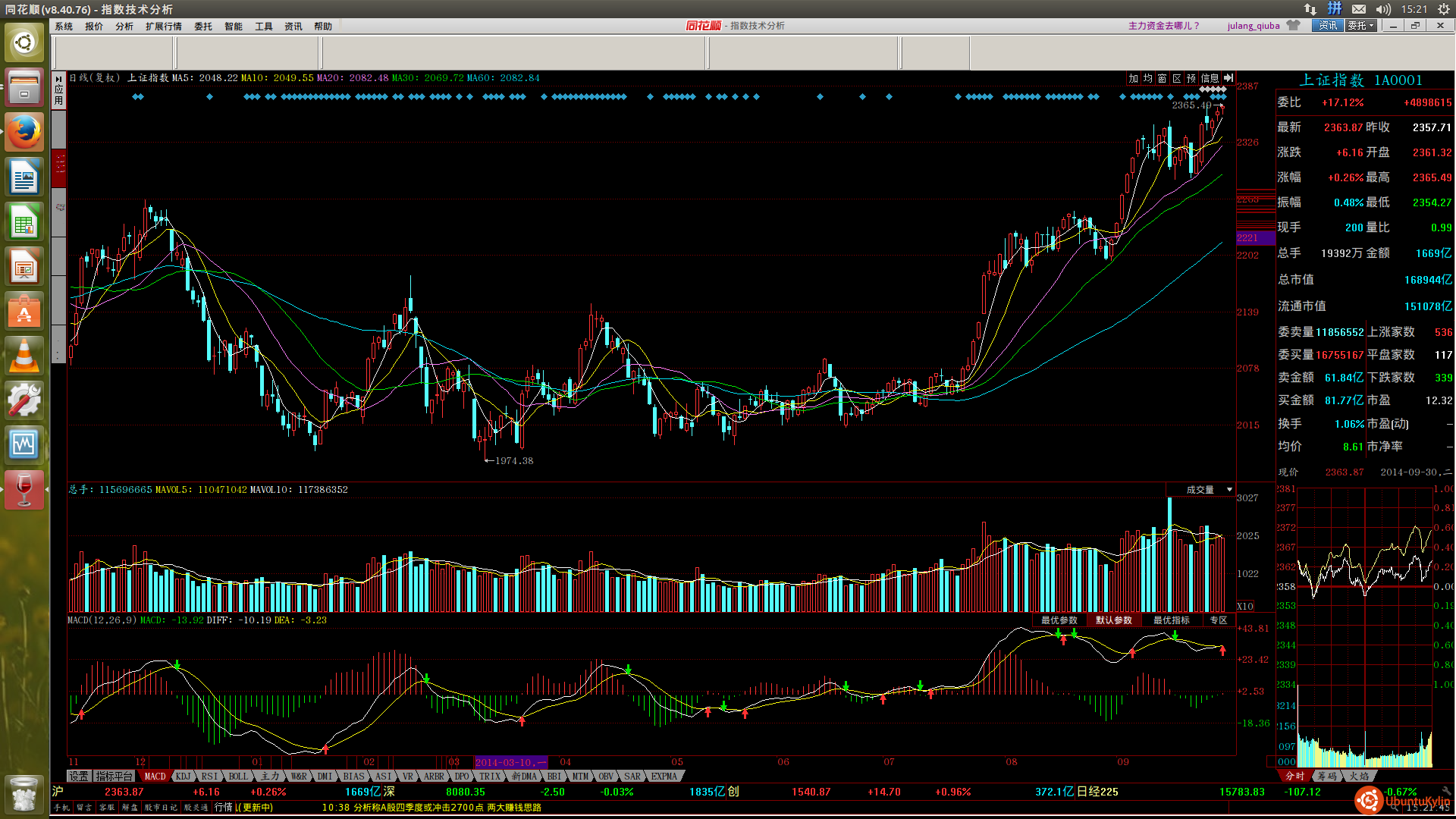This screenshot has height=819, width=1456.
Task: Select the 分时 tab under mini chart
Action: coord(1294,777)
